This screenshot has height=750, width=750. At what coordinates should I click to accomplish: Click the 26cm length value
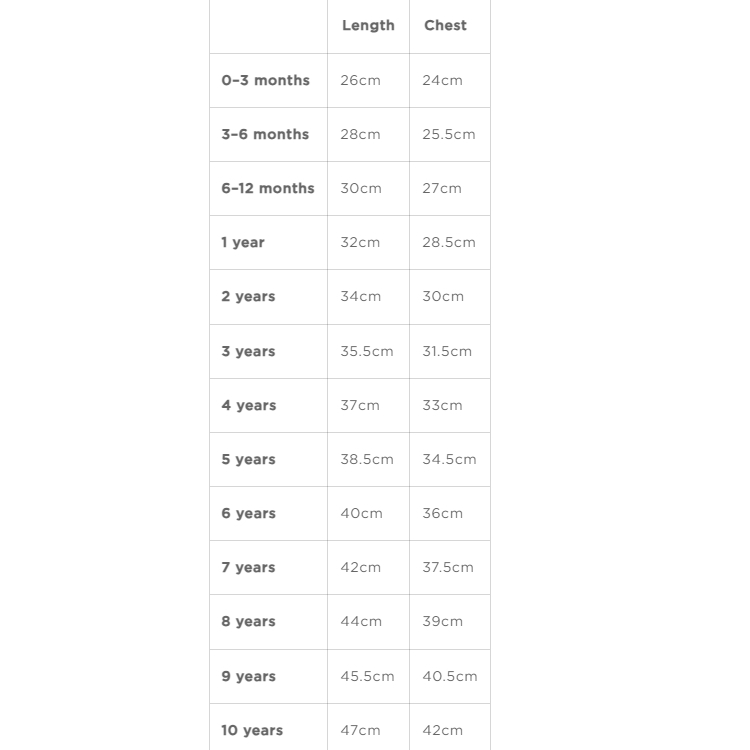tap(360, 80)
